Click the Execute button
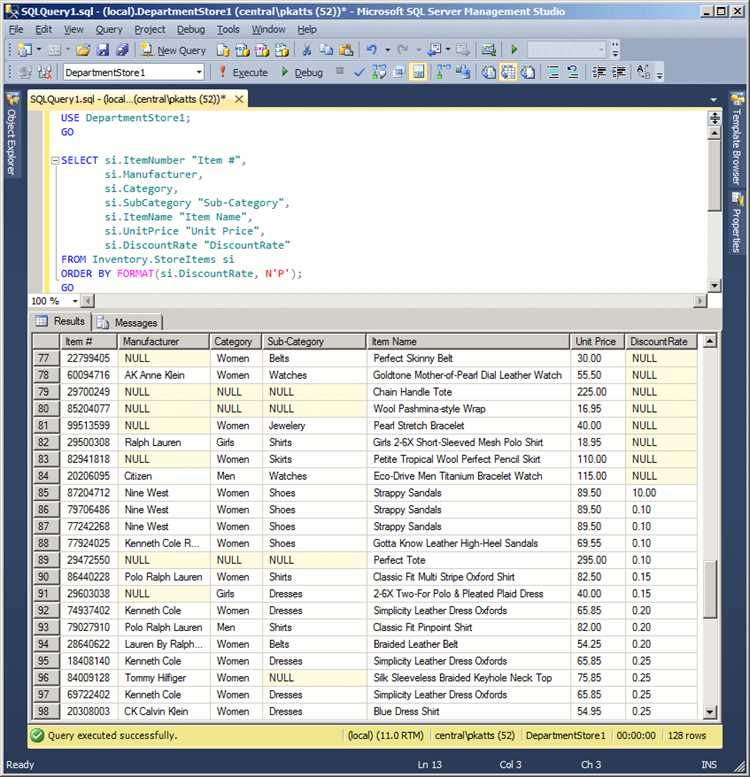 pos(244,72)
